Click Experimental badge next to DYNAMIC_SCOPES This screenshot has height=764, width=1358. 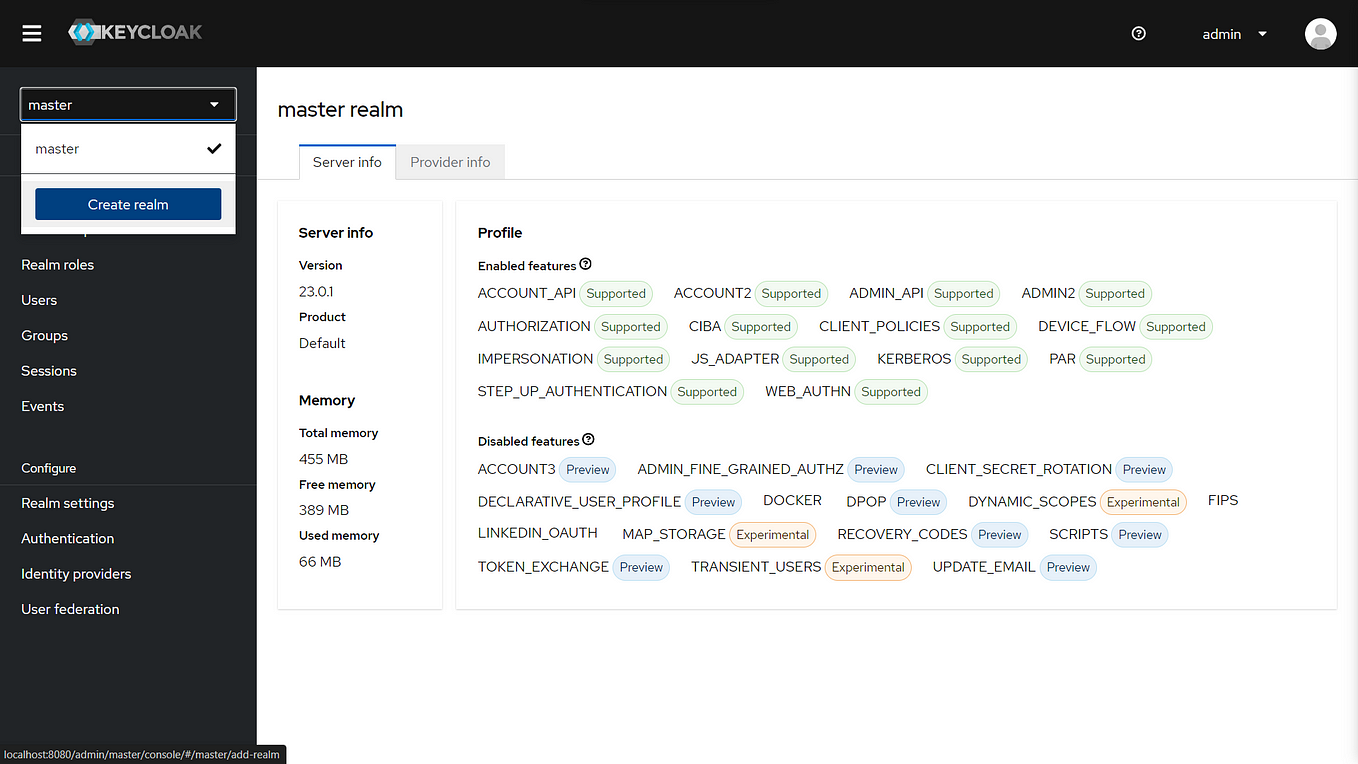tap(1143, 502)
